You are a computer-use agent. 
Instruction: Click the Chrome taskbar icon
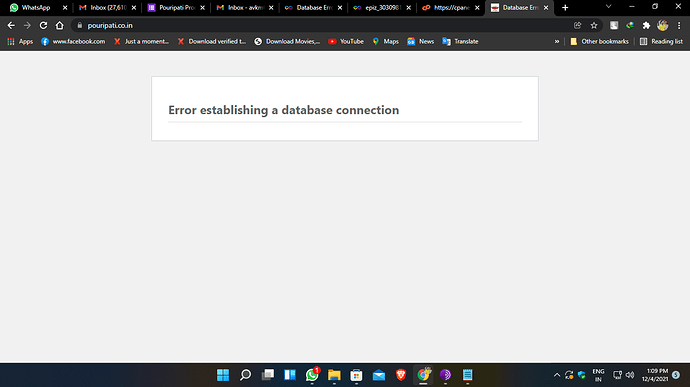point(423,375)
